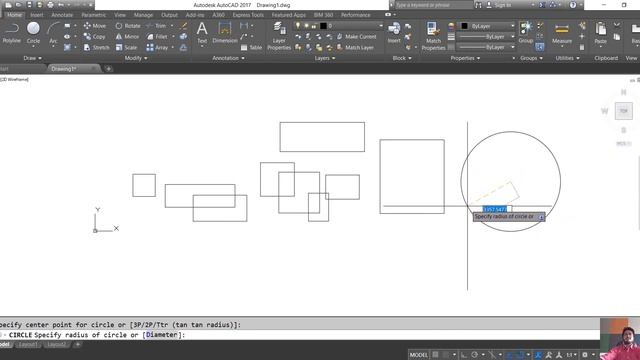640x360 pixels.
Task: Click the layer color swatch beside layer 0
Action: click(323, 26)
